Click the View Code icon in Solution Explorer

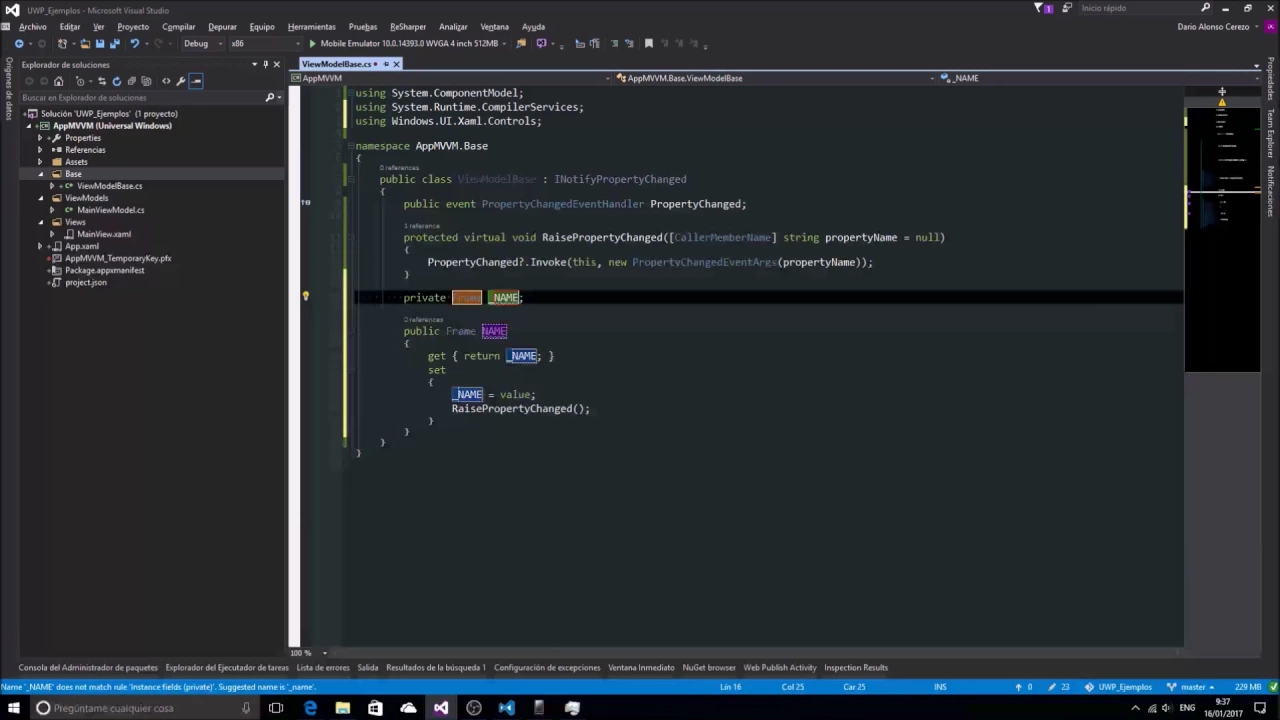point(166,81)
